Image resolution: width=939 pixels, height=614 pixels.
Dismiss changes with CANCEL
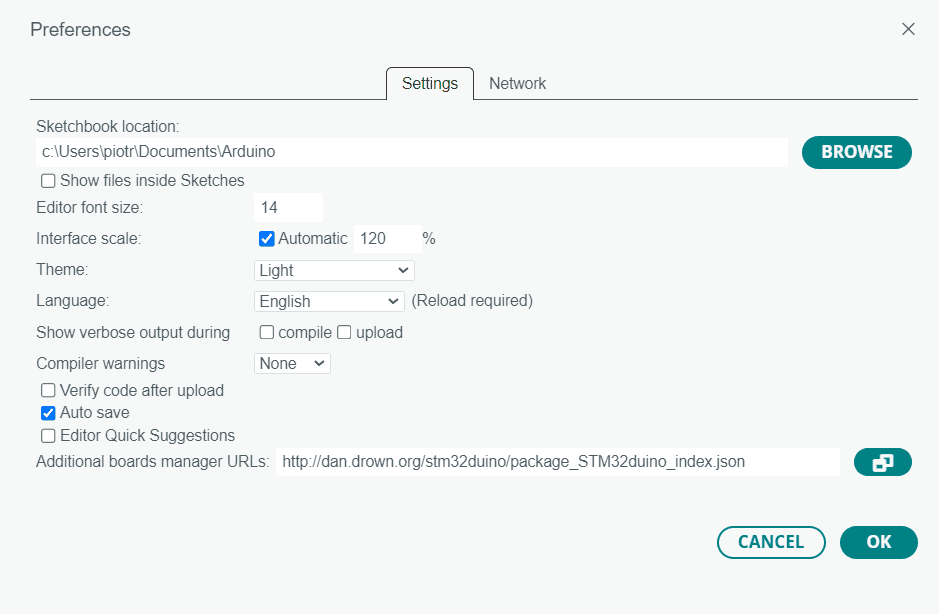pos(771,542)
